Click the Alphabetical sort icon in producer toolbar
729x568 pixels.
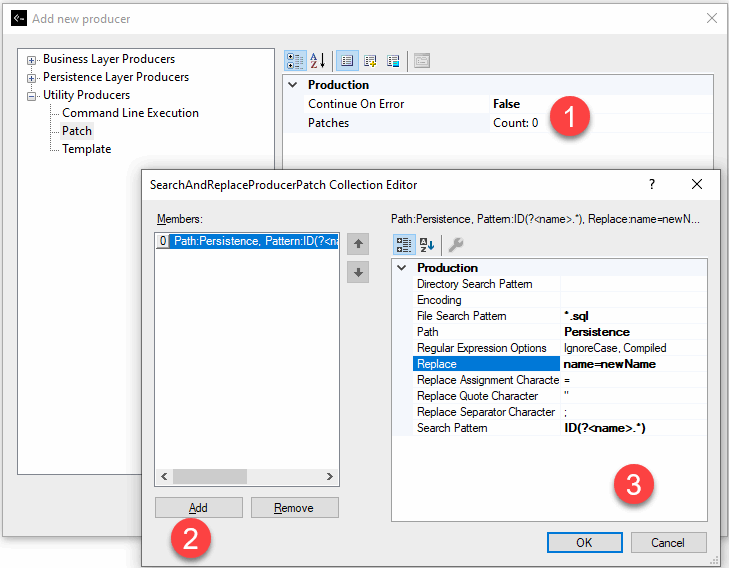point(318,61)
